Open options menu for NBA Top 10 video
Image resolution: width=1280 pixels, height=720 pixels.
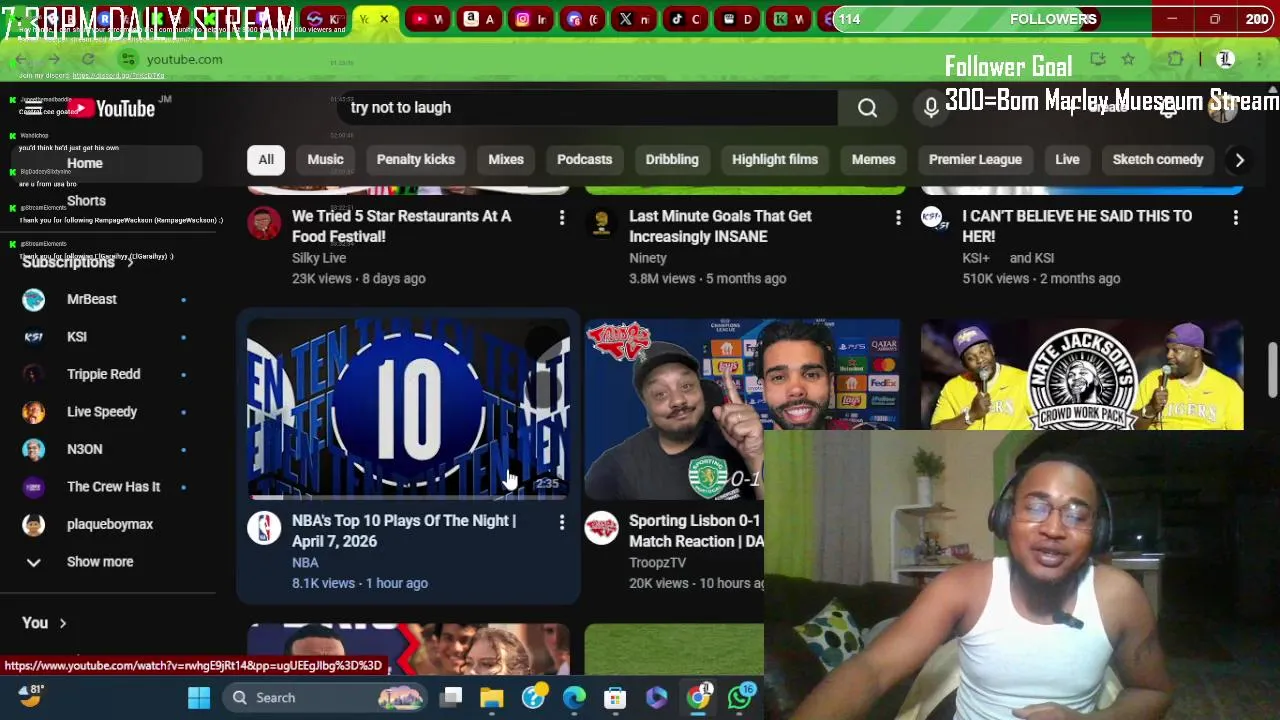pyautogui.click(x=562, y=522)
